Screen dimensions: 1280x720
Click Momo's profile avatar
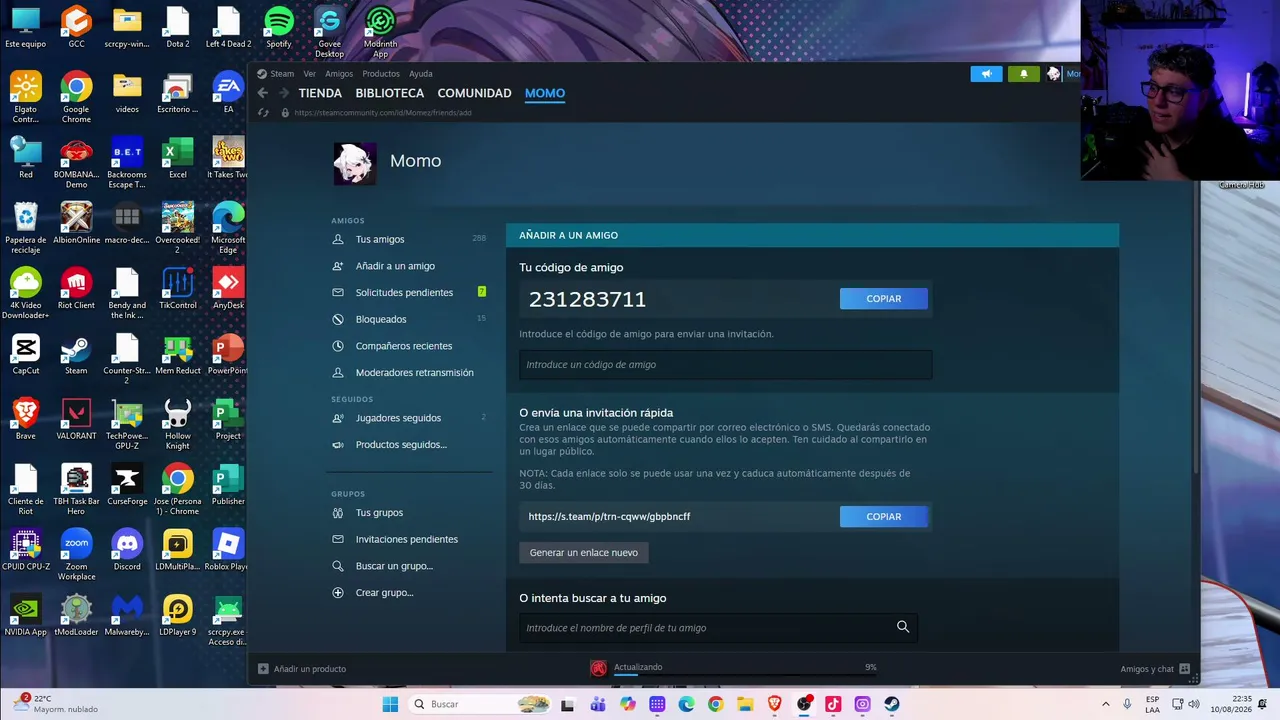[x=355, y=163]
